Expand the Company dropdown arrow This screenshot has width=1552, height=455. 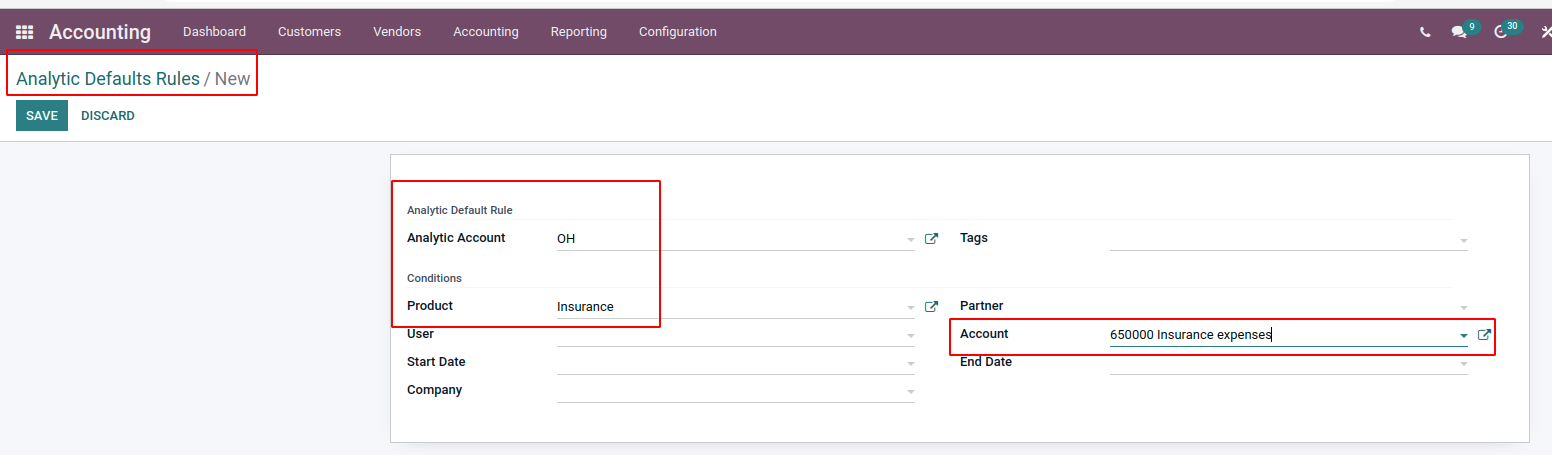pyautogui.click(x=910, y=392)
